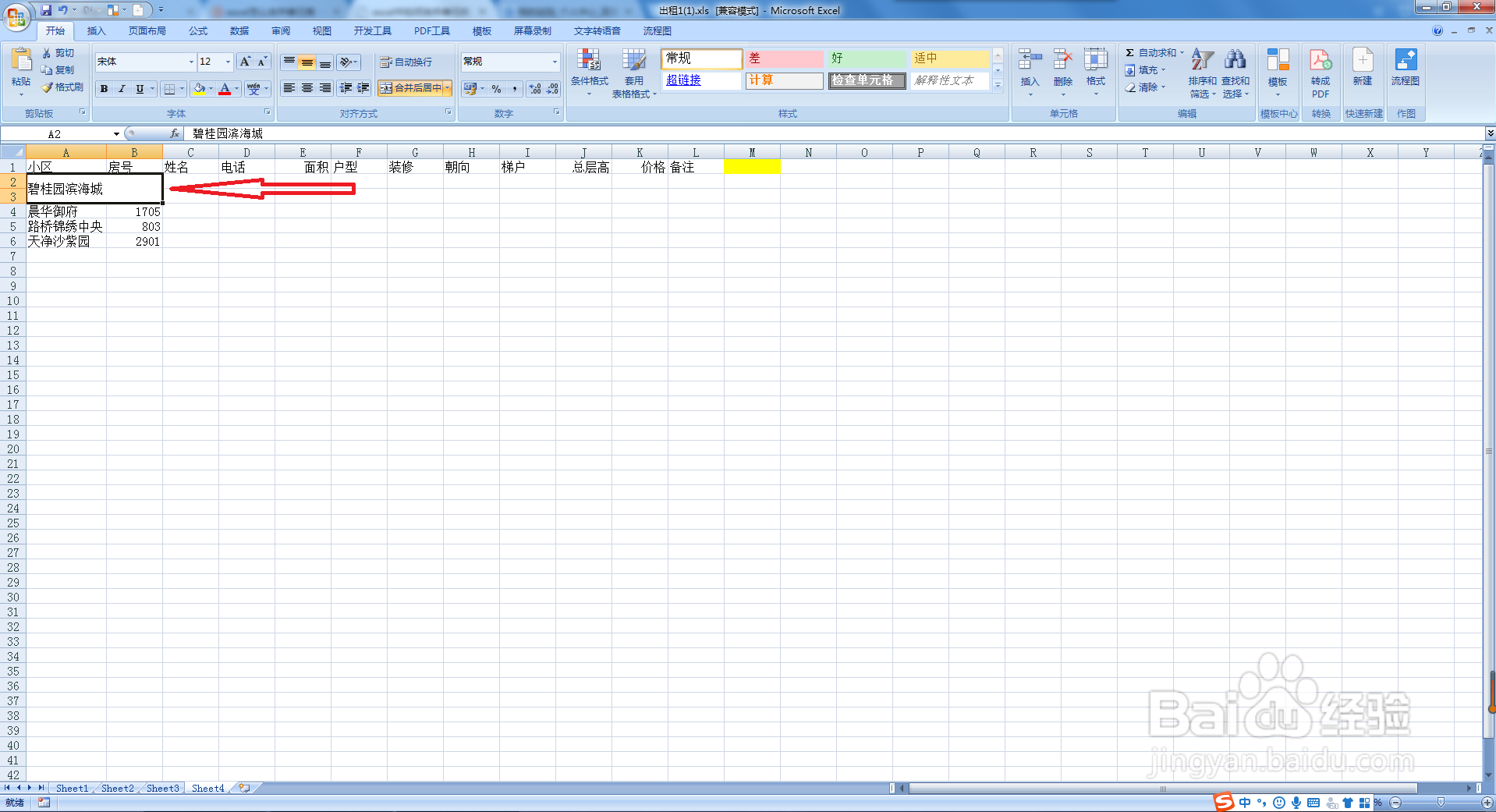Expand the cell styles gallery
The height and width of the screenshot is (812, 1496).
pyautogui.click(x=998, y=85)
